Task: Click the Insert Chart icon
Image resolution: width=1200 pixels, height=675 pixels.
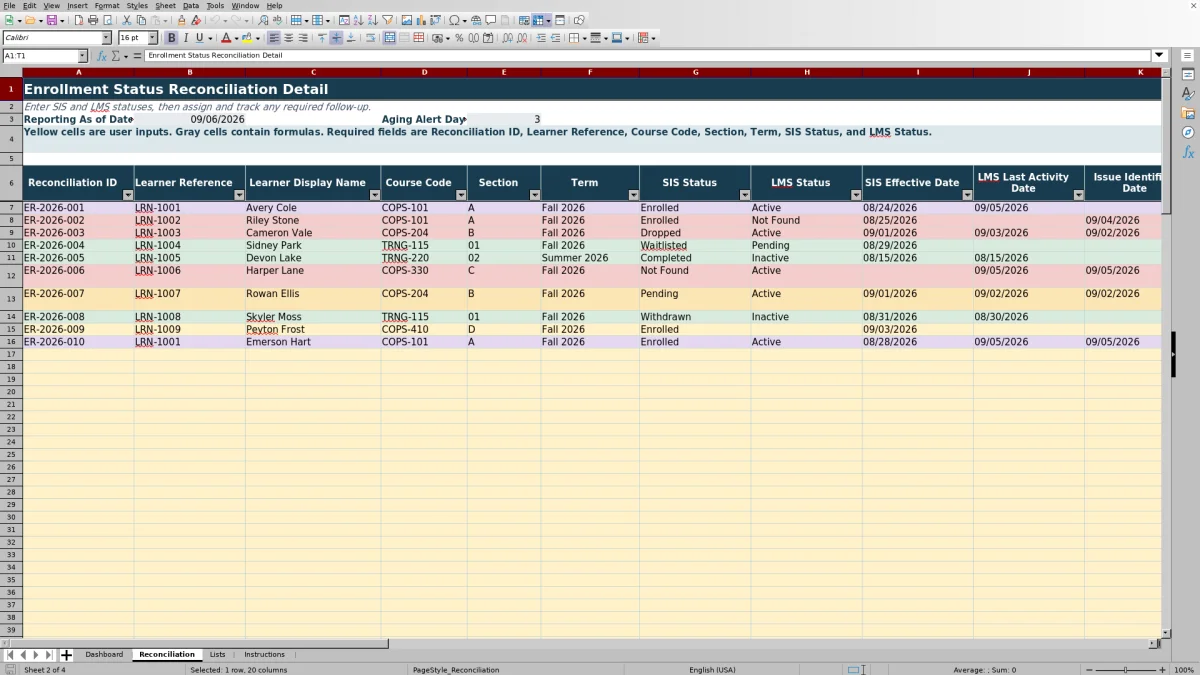Action: pyautogui.click(x=420, y=20)
